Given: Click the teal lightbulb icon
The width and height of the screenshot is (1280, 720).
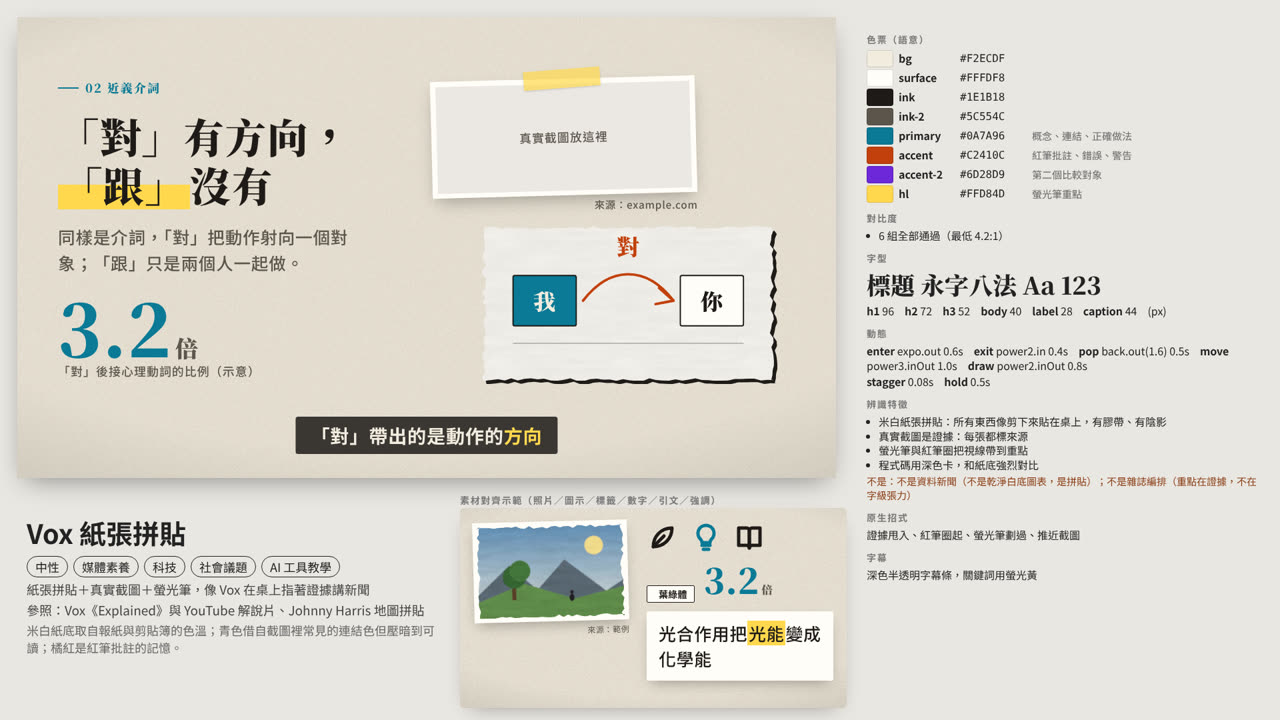Looking at the screenshot, I should (706, 537).
